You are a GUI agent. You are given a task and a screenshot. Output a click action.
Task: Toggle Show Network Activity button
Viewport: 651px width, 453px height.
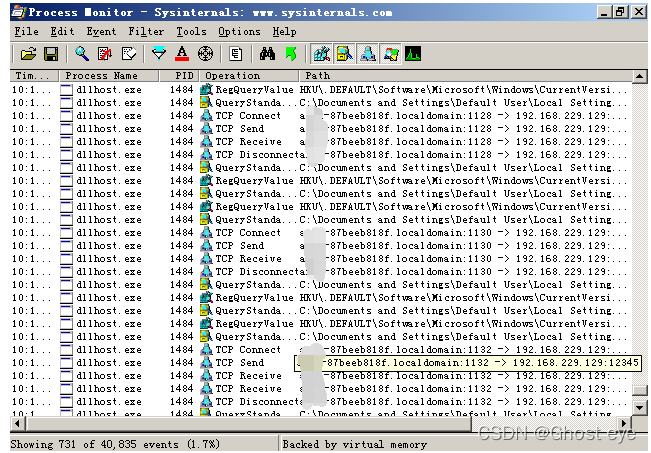click(x=367, y=53)
